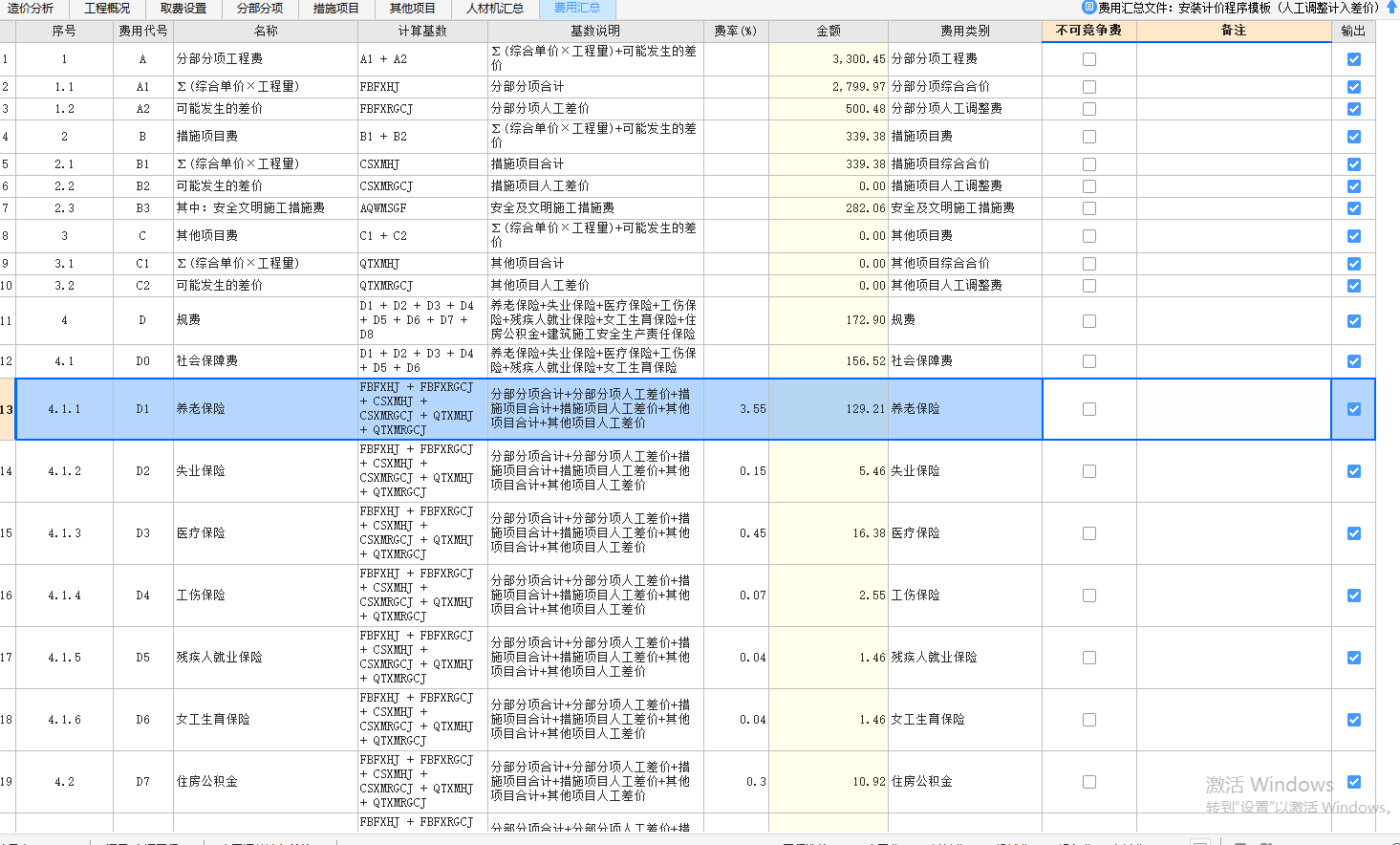Click the rate 0.15 cell

pos(736,471)
